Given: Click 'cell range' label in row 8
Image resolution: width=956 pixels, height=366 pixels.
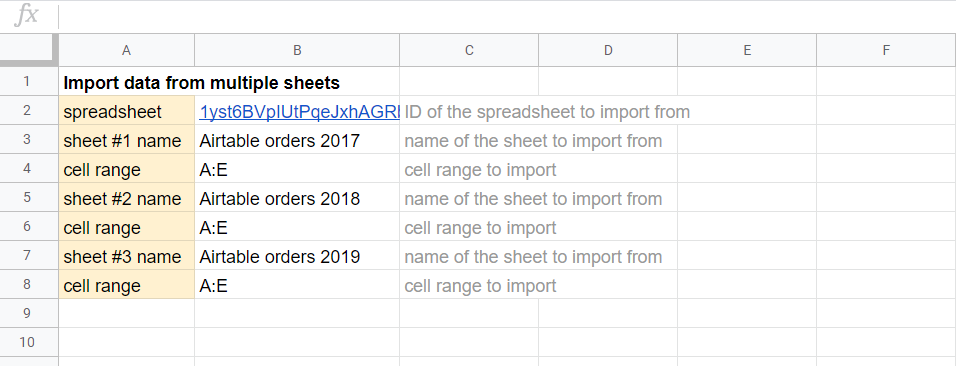Looking at the screenshot, I should point(127,285).
